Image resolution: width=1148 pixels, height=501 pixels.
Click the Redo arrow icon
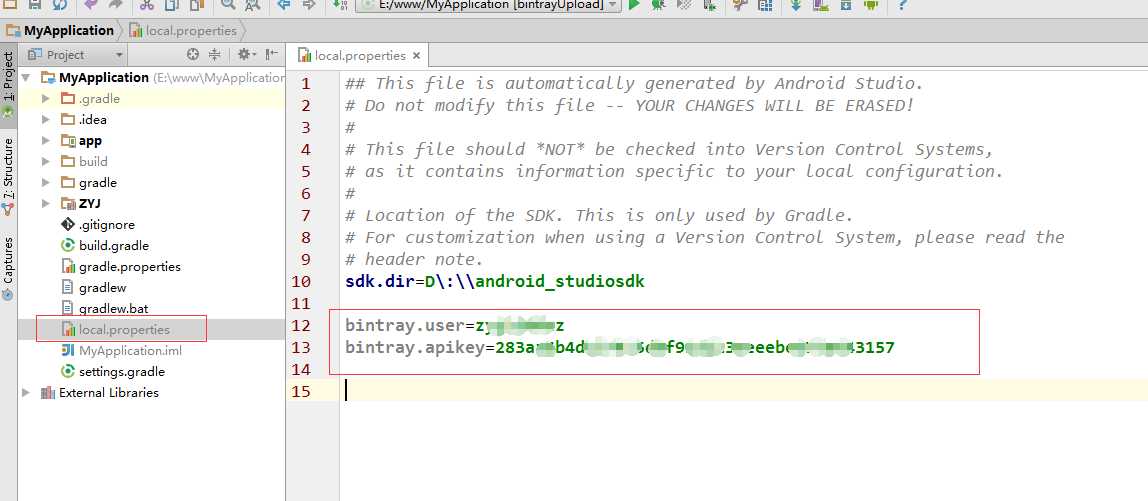[115, 4]
